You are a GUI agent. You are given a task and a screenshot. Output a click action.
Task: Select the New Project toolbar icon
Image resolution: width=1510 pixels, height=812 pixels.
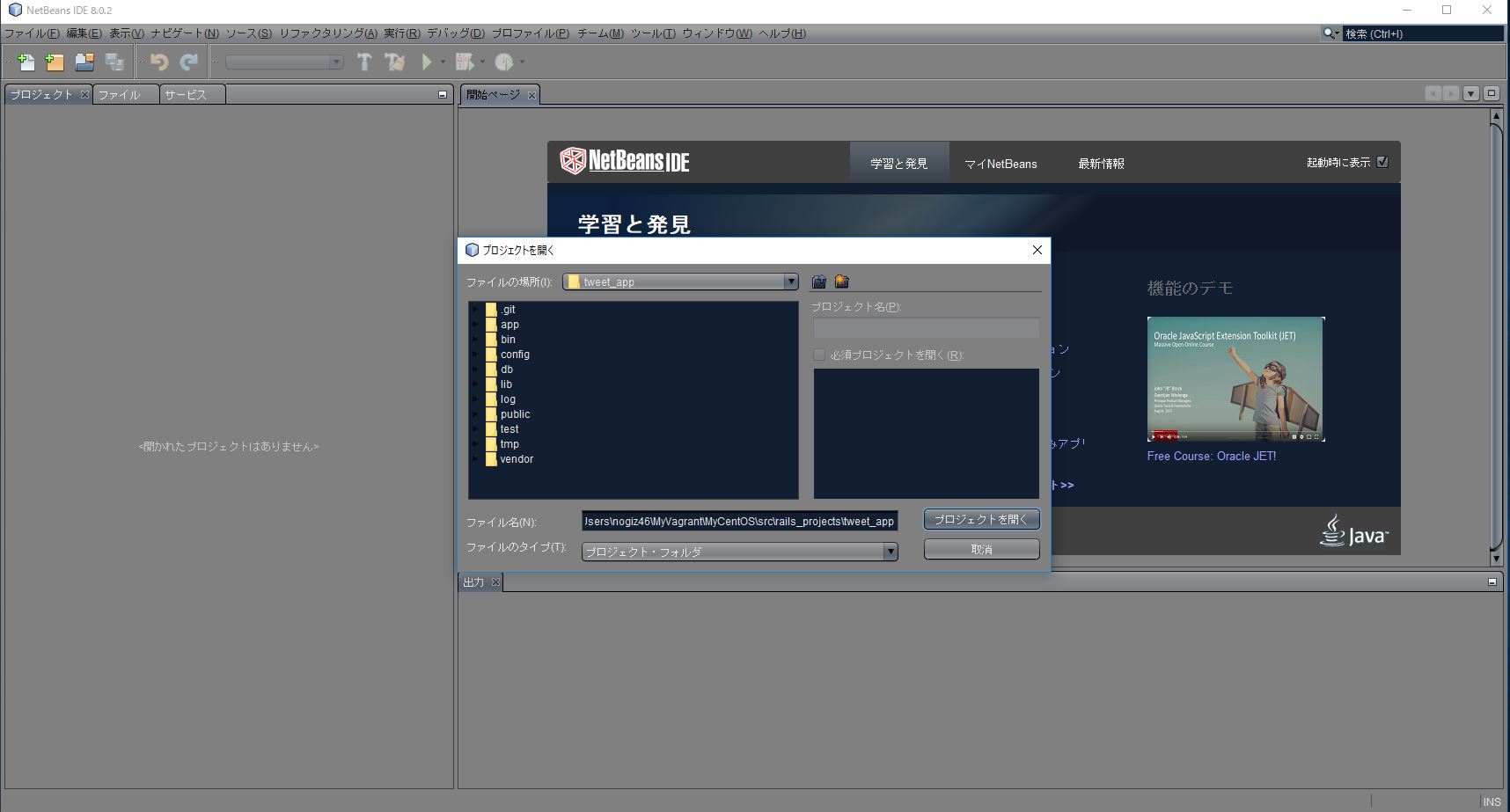point(54,62)
